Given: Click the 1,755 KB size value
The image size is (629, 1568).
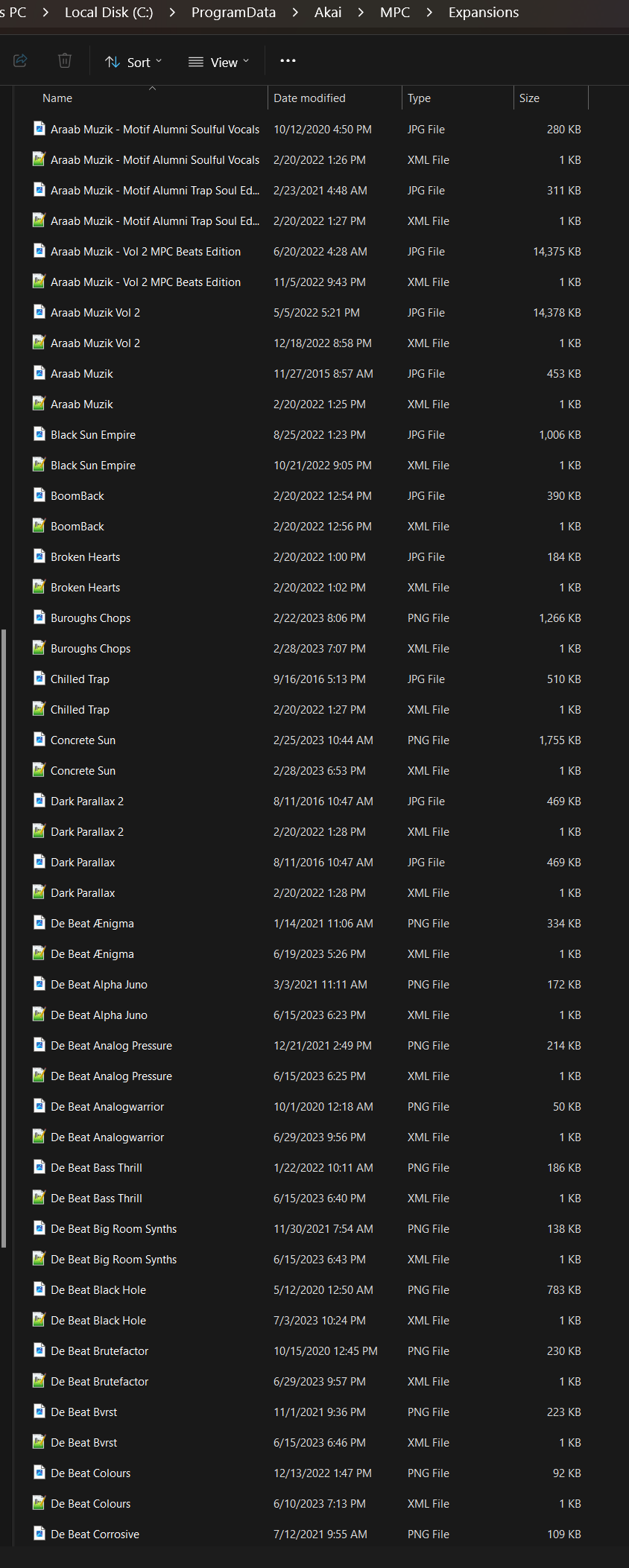Looking at the screenshot, I should (x=560, y=740).
